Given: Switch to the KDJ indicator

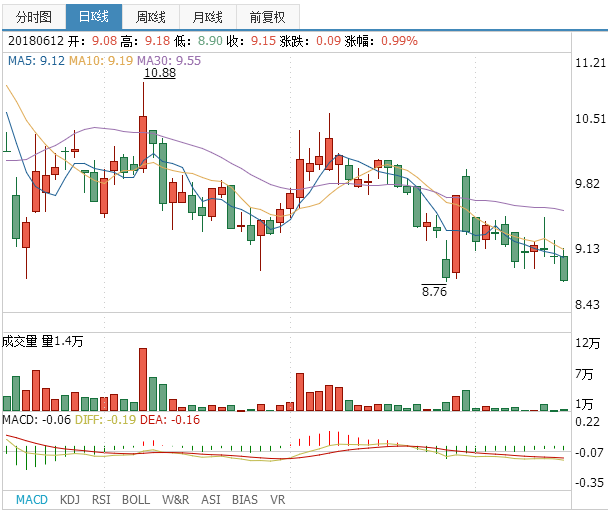Looking at the screenshot, I should (x=70, y=500).
